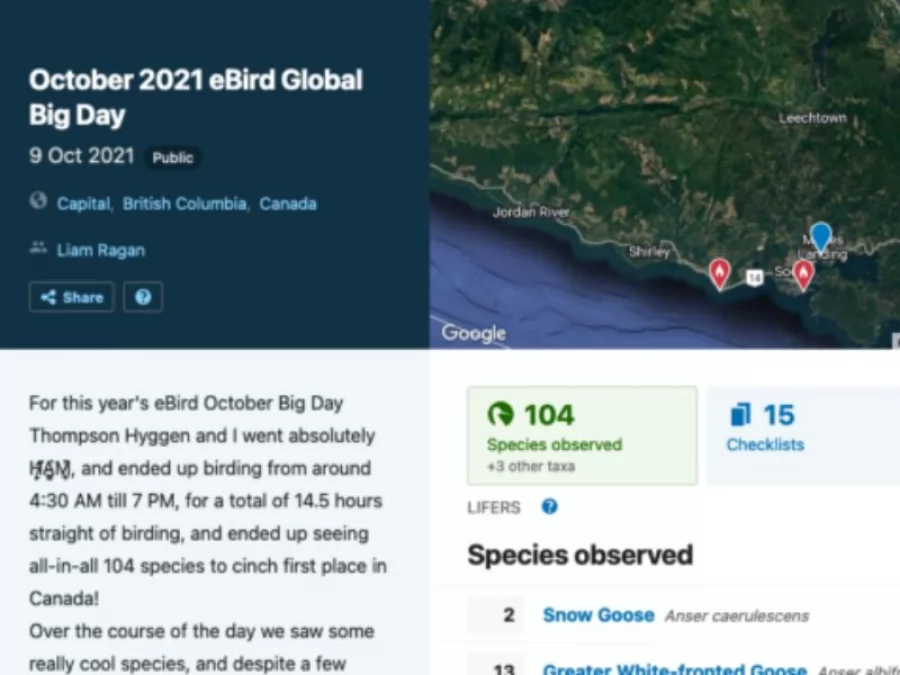
Task: Click the Public visibility badge
Action: pyautogui.click(x=172, y=157)
